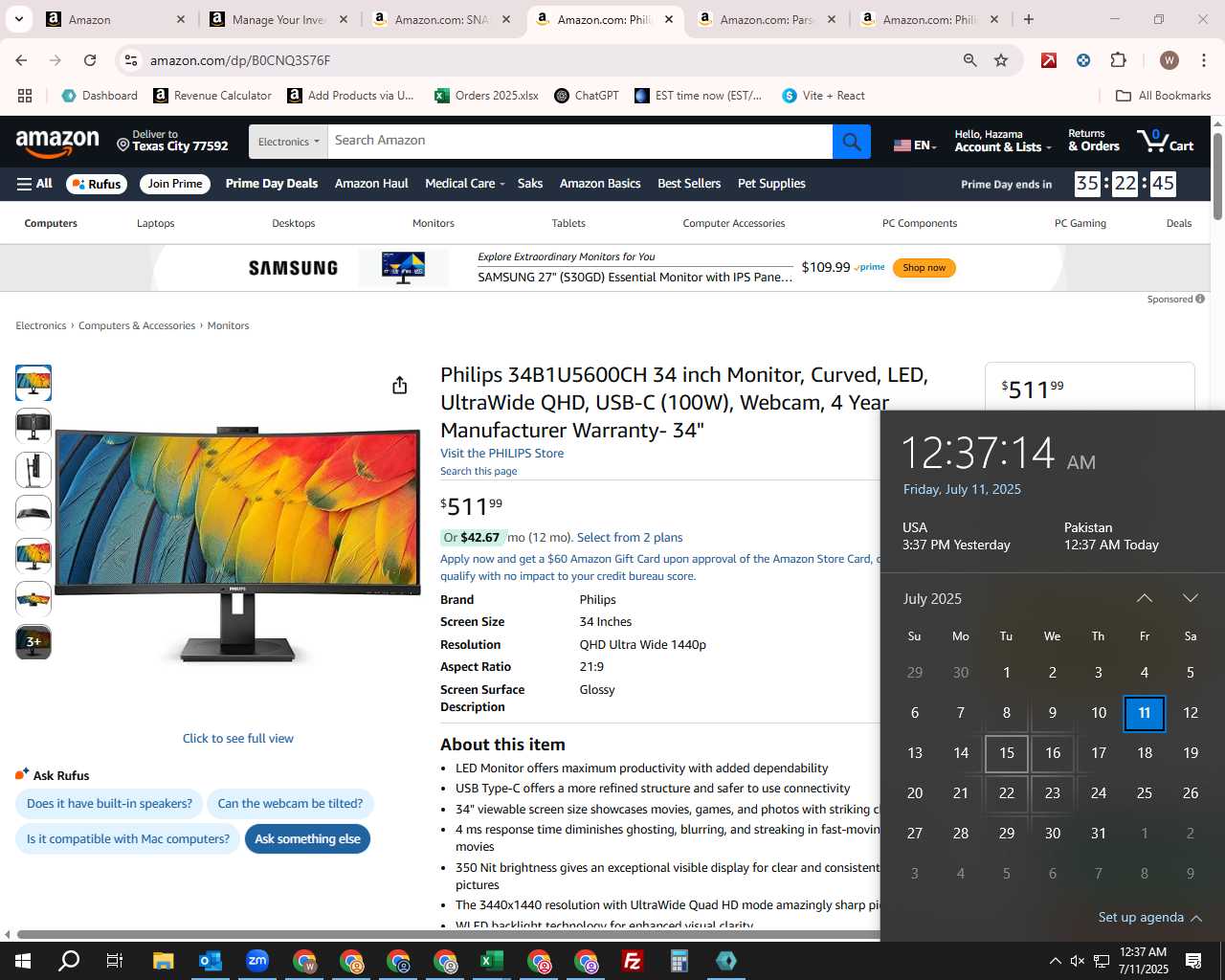Screen dimensions: 1225x980
Task: Visit the PHILIPS Store link
Action: [501, 454]
